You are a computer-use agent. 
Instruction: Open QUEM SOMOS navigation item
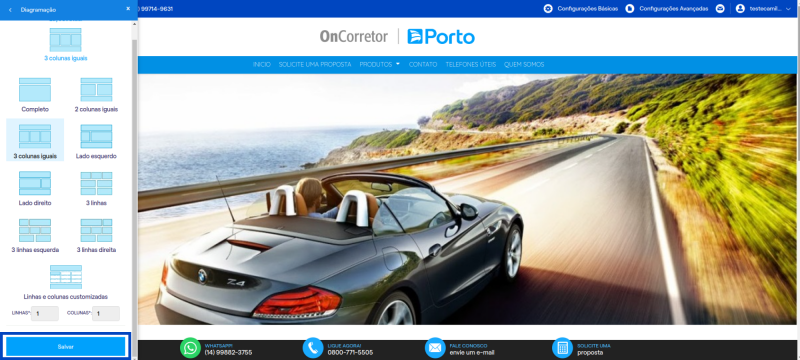click(x=524, y=65)
